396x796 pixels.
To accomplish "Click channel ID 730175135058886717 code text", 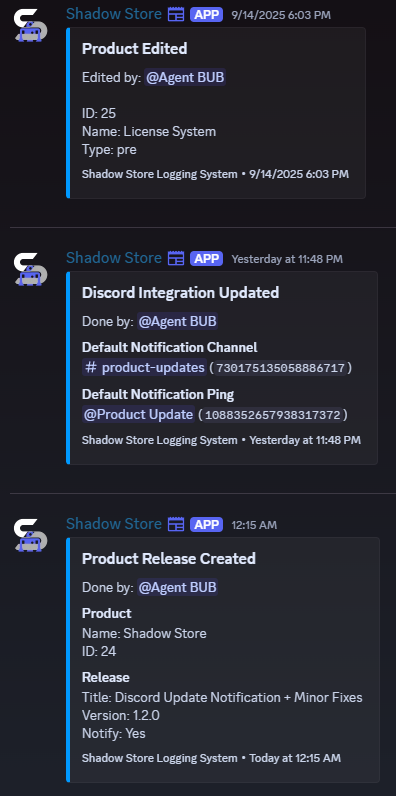I will (x=281, y=368).
